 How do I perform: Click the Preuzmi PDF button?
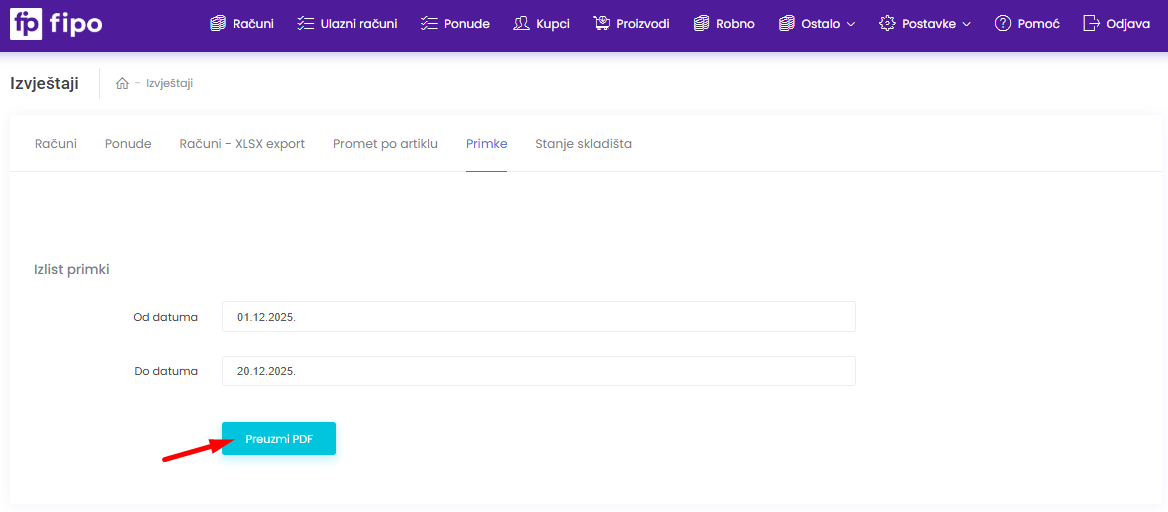(x=279, y=439)
